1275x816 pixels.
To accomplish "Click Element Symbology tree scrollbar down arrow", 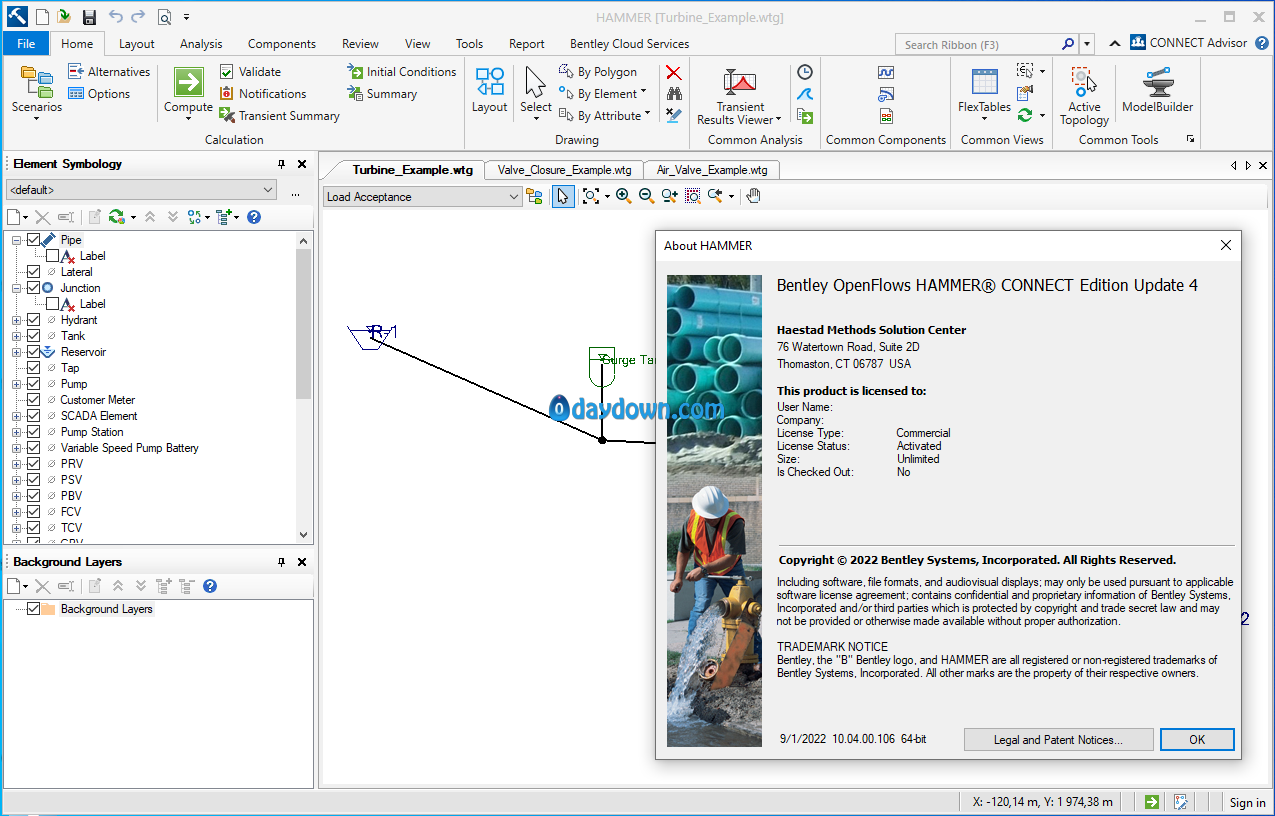I will tap(304, 536).
